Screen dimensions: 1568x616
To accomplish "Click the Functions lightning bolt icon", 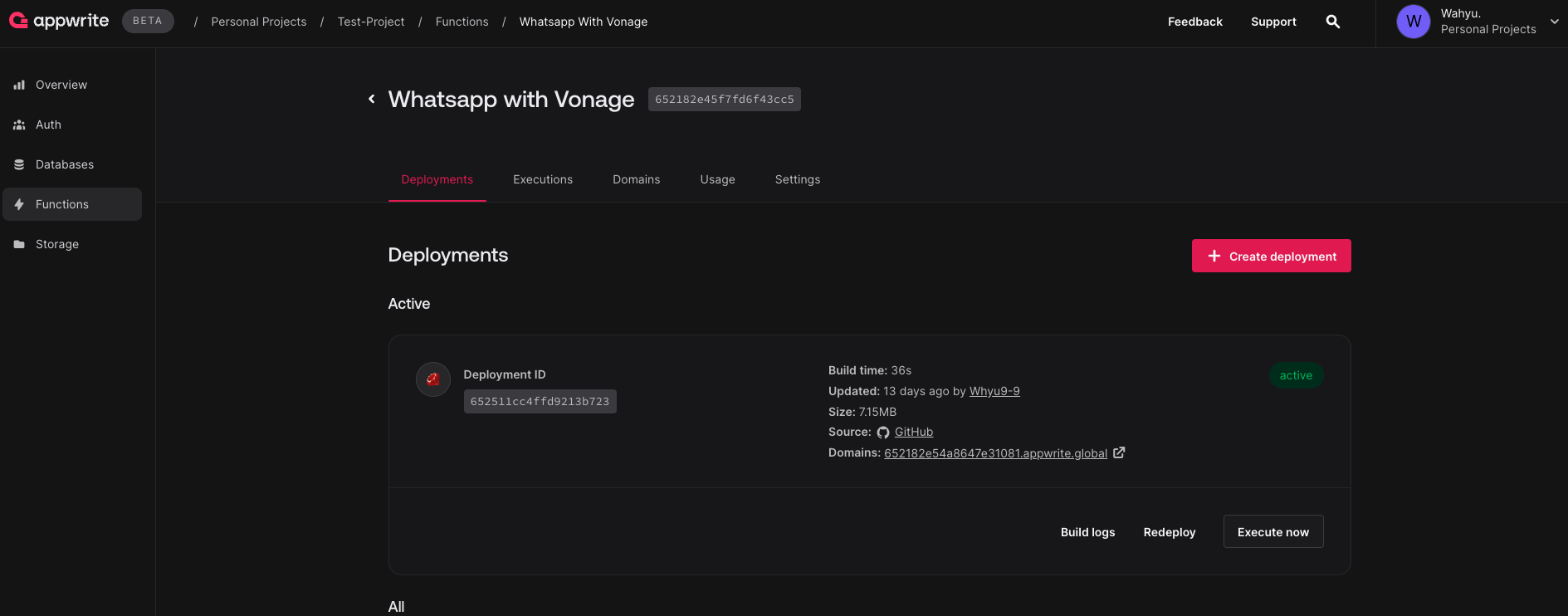I will (19, 204).
